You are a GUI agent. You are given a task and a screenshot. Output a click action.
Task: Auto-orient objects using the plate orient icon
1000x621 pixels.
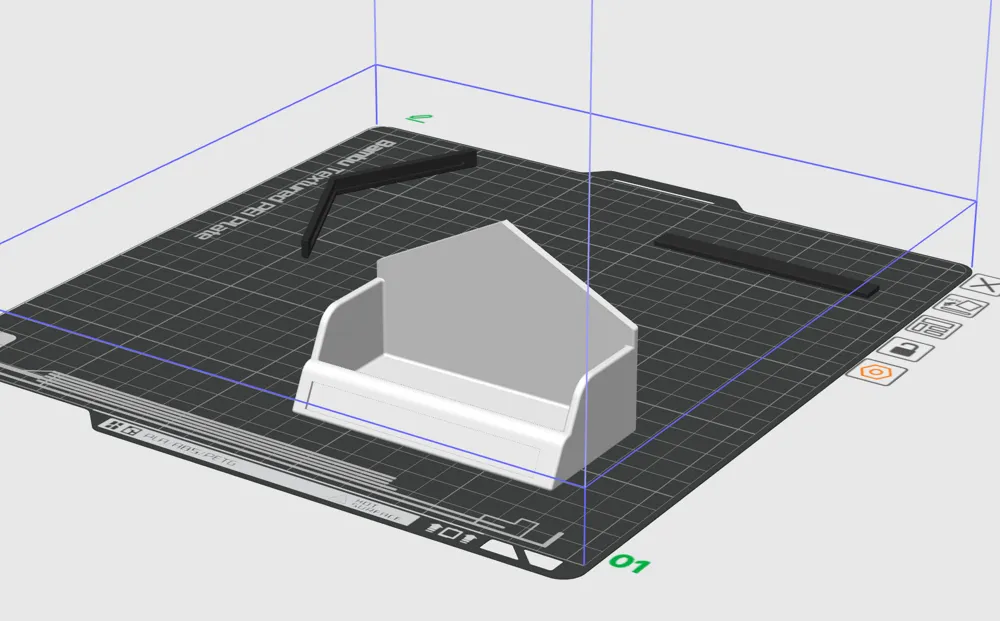tap(961, 306)
